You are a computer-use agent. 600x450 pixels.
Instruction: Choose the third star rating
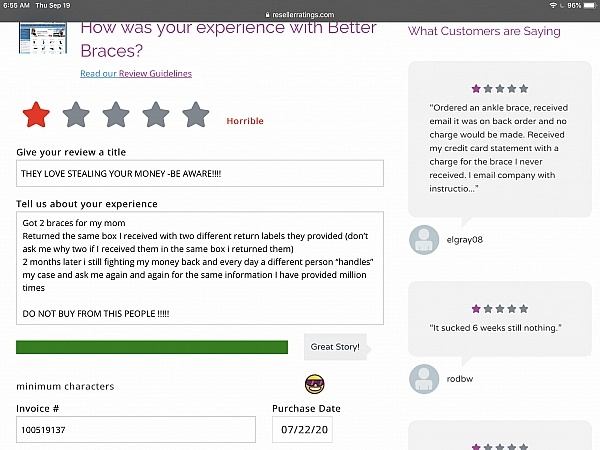(x=116, y=115)
